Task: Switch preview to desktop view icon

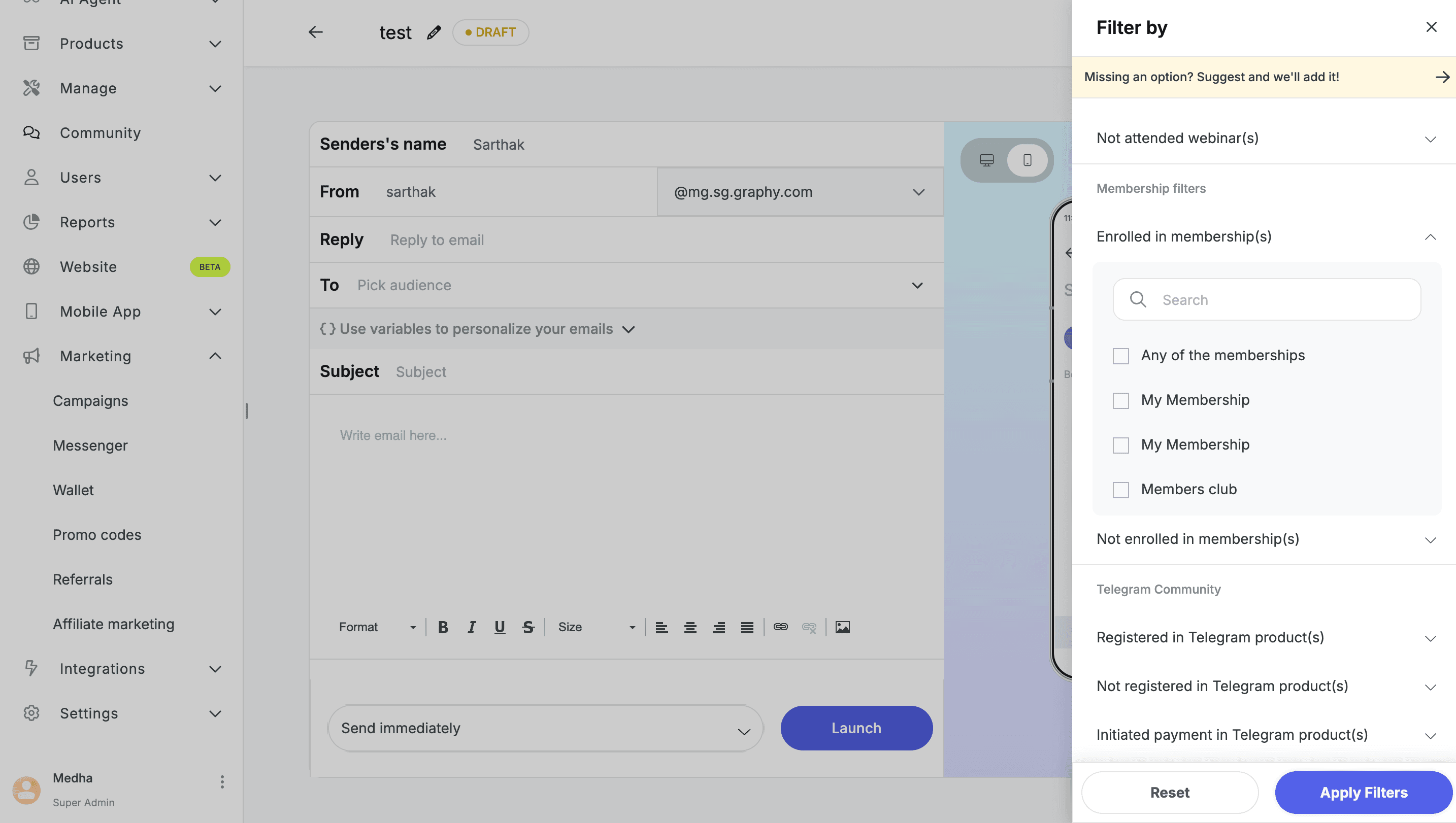Action: (x=987, y=160)
